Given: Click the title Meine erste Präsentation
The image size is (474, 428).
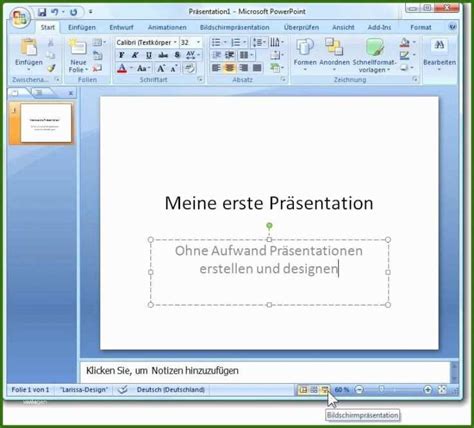Looking at the screenshot, I should [269, 203].
